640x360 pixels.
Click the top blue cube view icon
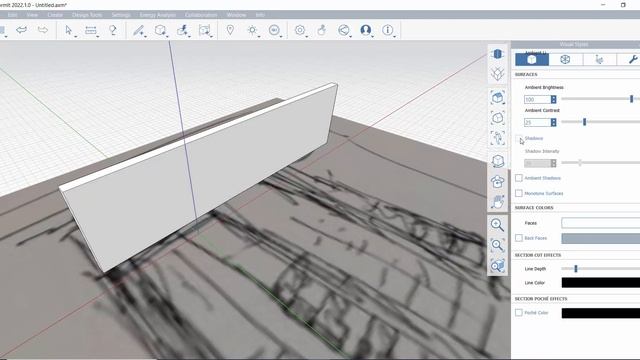pyautogui.click(x=498, y=54)
